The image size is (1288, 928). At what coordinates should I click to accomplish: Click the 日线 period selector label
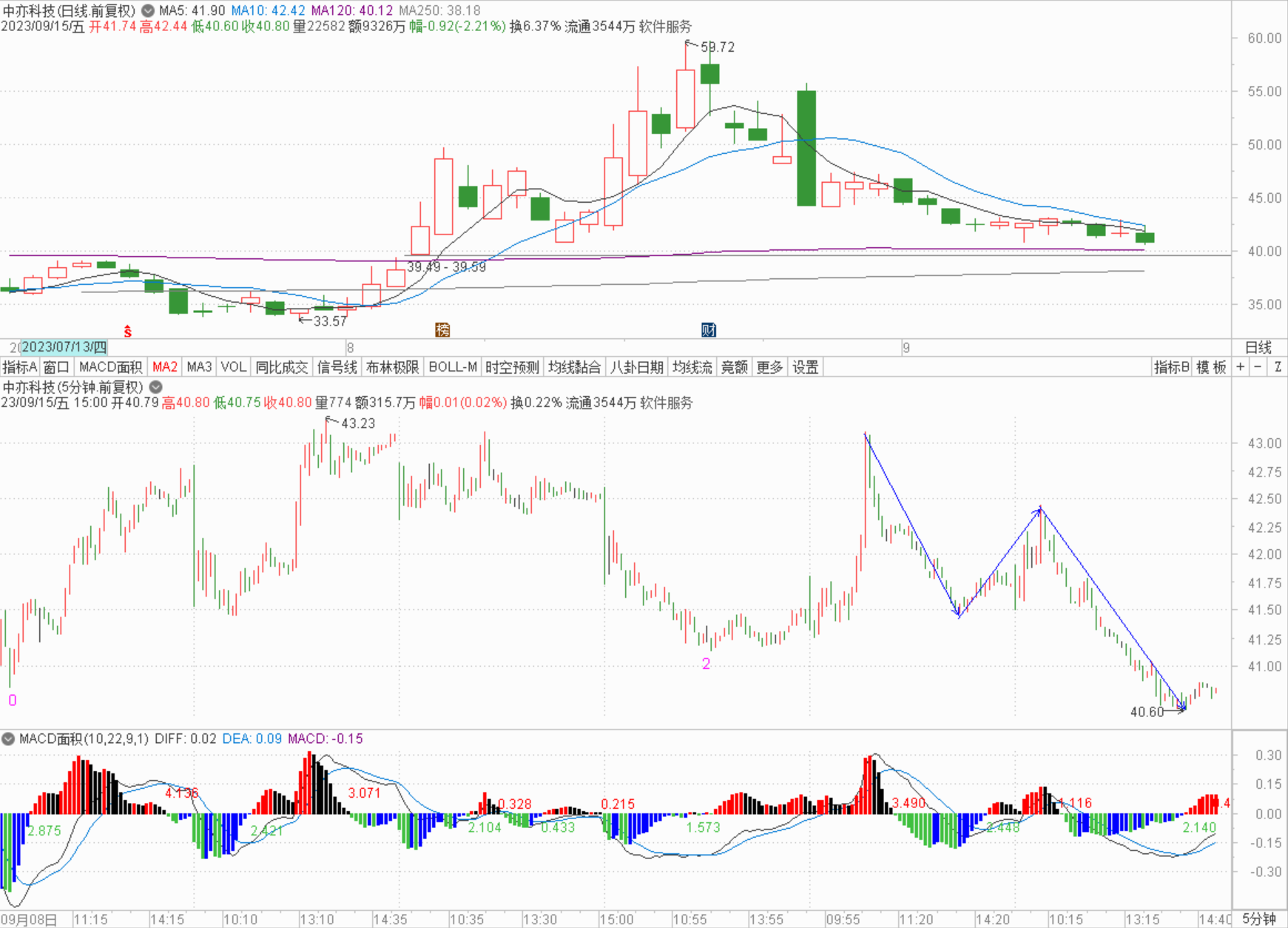1258,347
